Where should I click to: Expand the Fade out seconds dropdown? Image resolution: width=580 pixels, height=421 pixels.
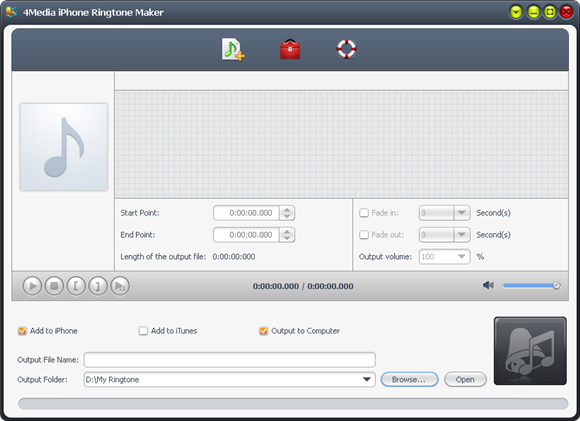(x=462, y=235)
